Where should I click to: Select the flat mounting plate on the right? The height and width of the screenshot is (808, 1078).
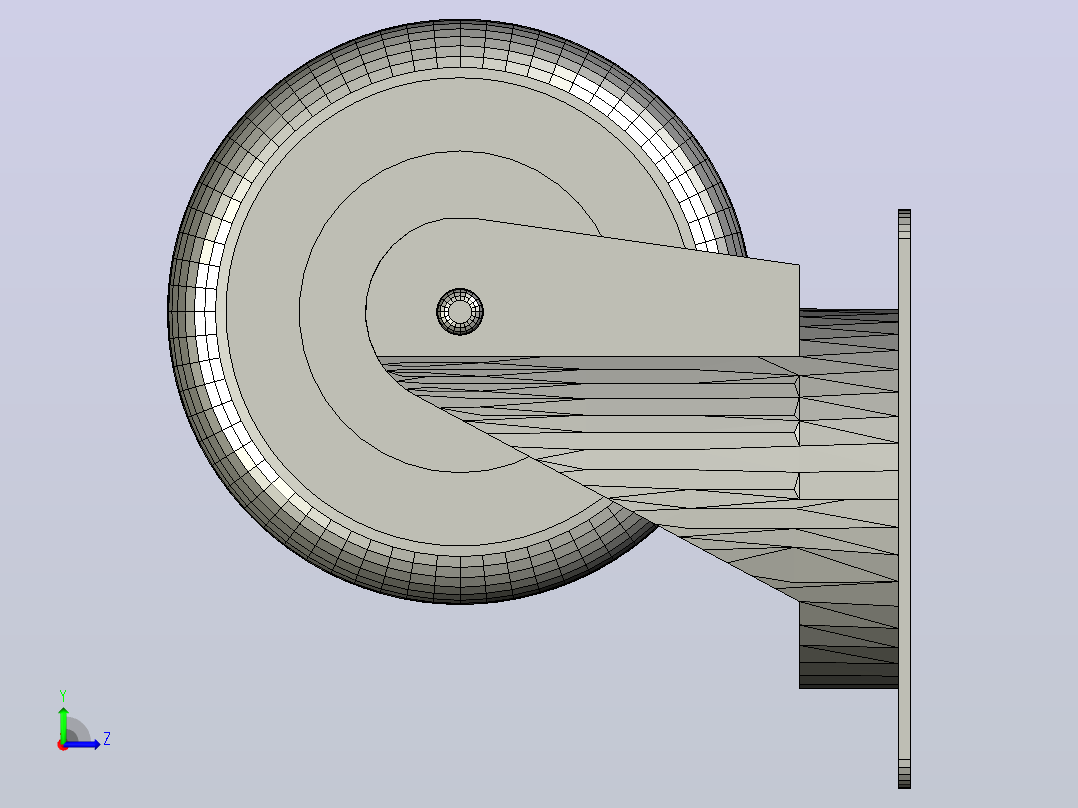click(x=904, y=499)
